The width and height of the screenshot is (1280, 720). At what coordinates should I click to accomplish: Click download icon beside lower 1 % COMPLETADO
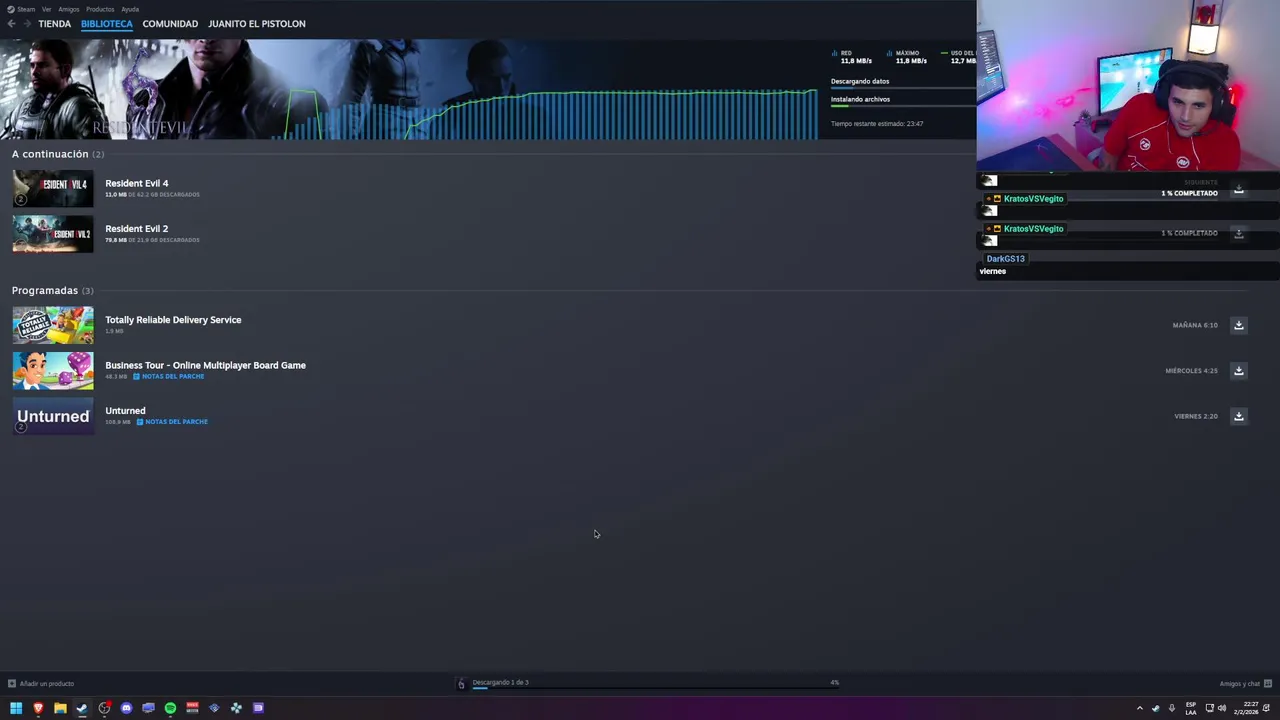1238,233
